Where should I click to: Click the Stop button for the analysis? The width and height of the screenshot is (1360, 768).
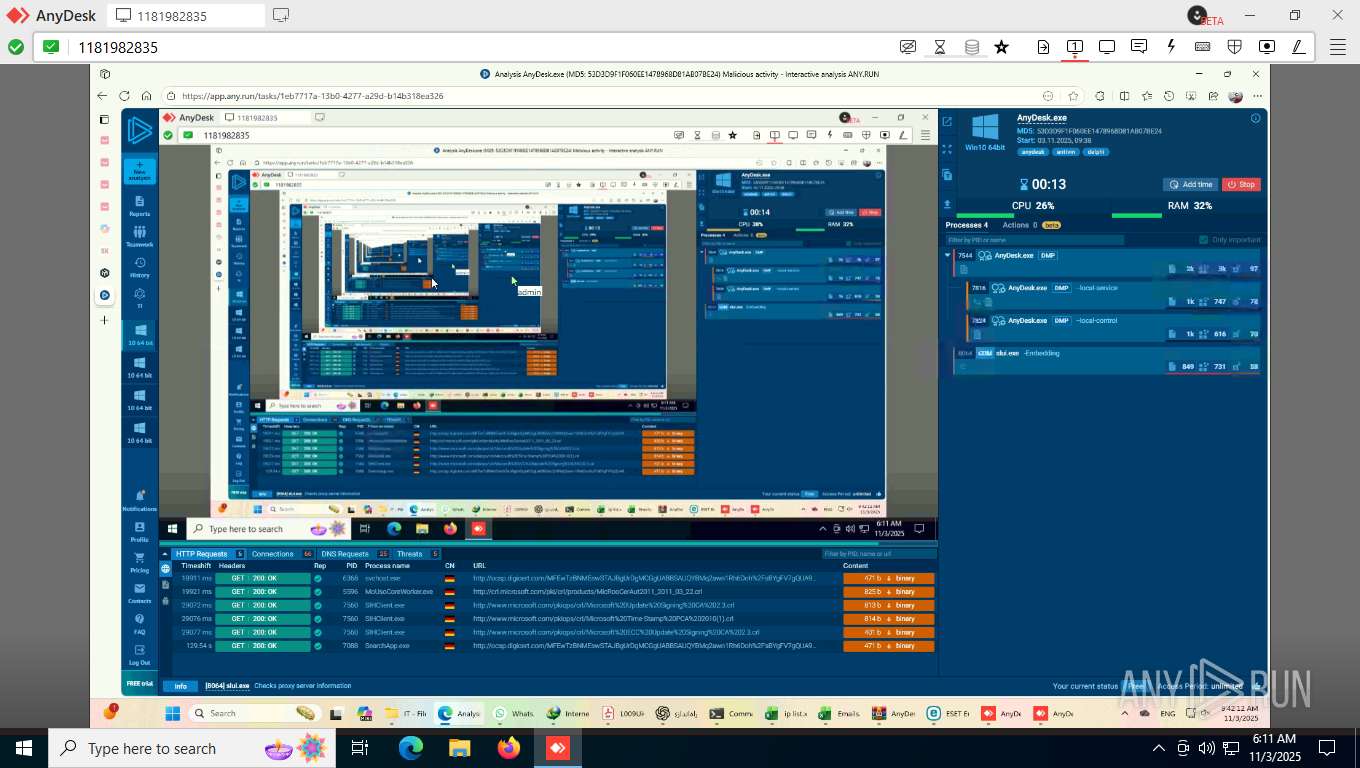click(1241, 184)
